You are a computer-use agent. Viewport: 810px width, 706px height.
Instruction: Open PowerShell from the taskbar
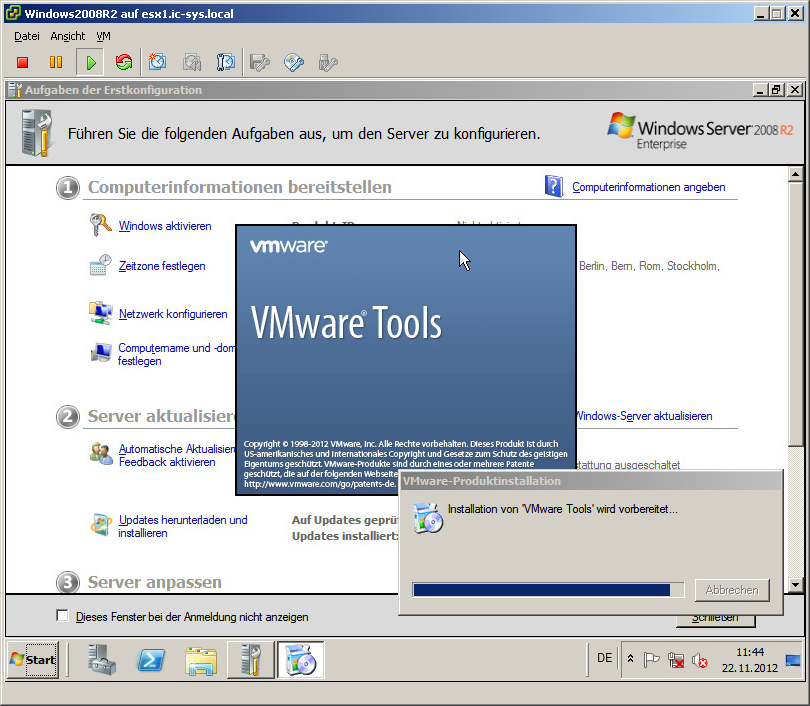coord(151,660)
